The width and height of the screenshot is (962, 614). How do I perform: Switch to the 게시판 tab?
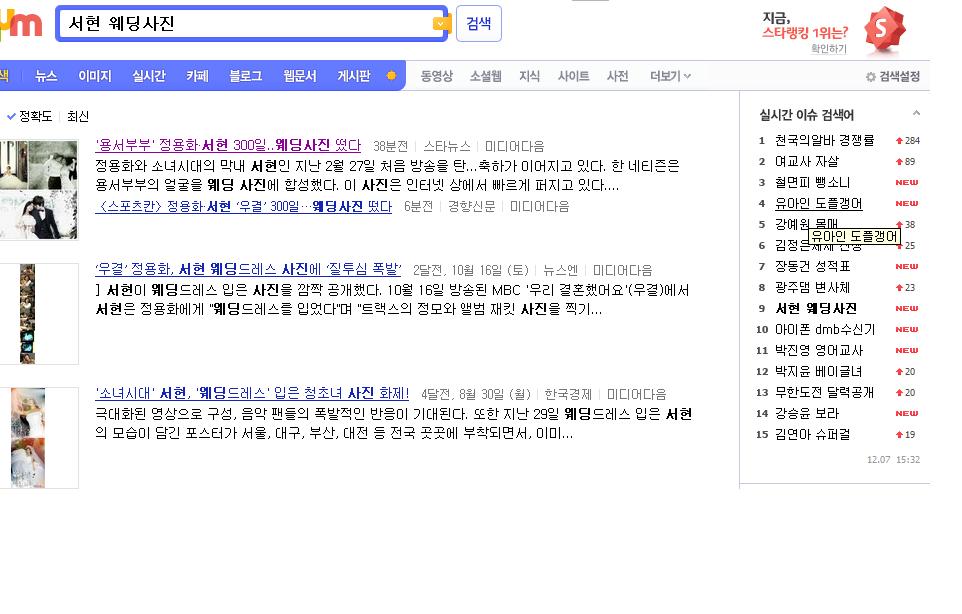[354, 76]
